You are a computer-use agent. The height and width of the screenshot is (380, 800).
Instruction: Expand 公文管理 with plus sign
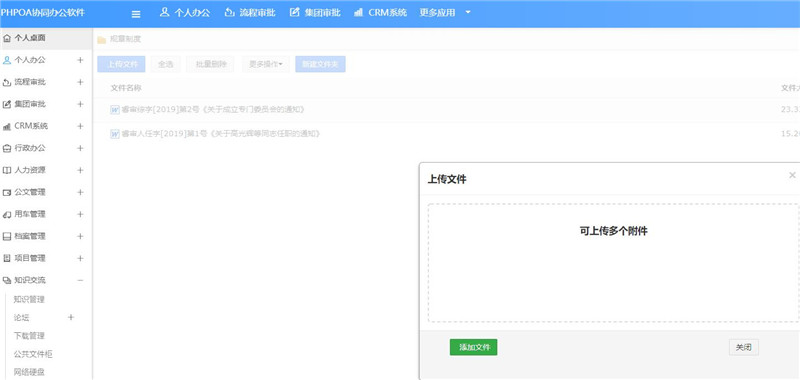tap(80, 192)
